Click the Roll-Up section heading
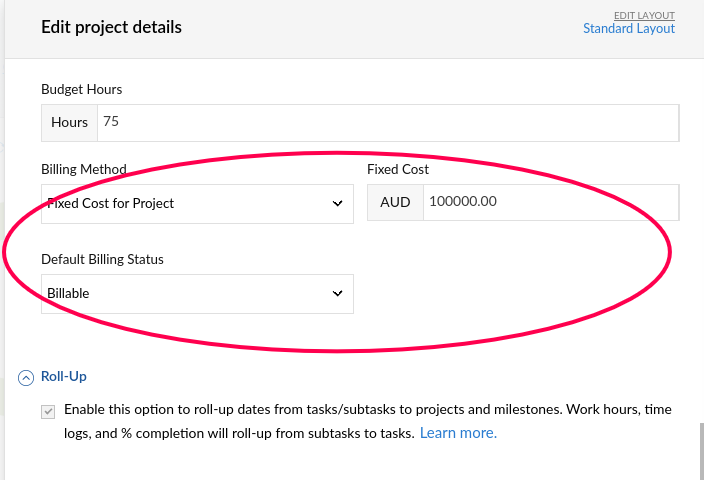Image resolution: width=704 pixels, height=480 pixels. point(63,377)
